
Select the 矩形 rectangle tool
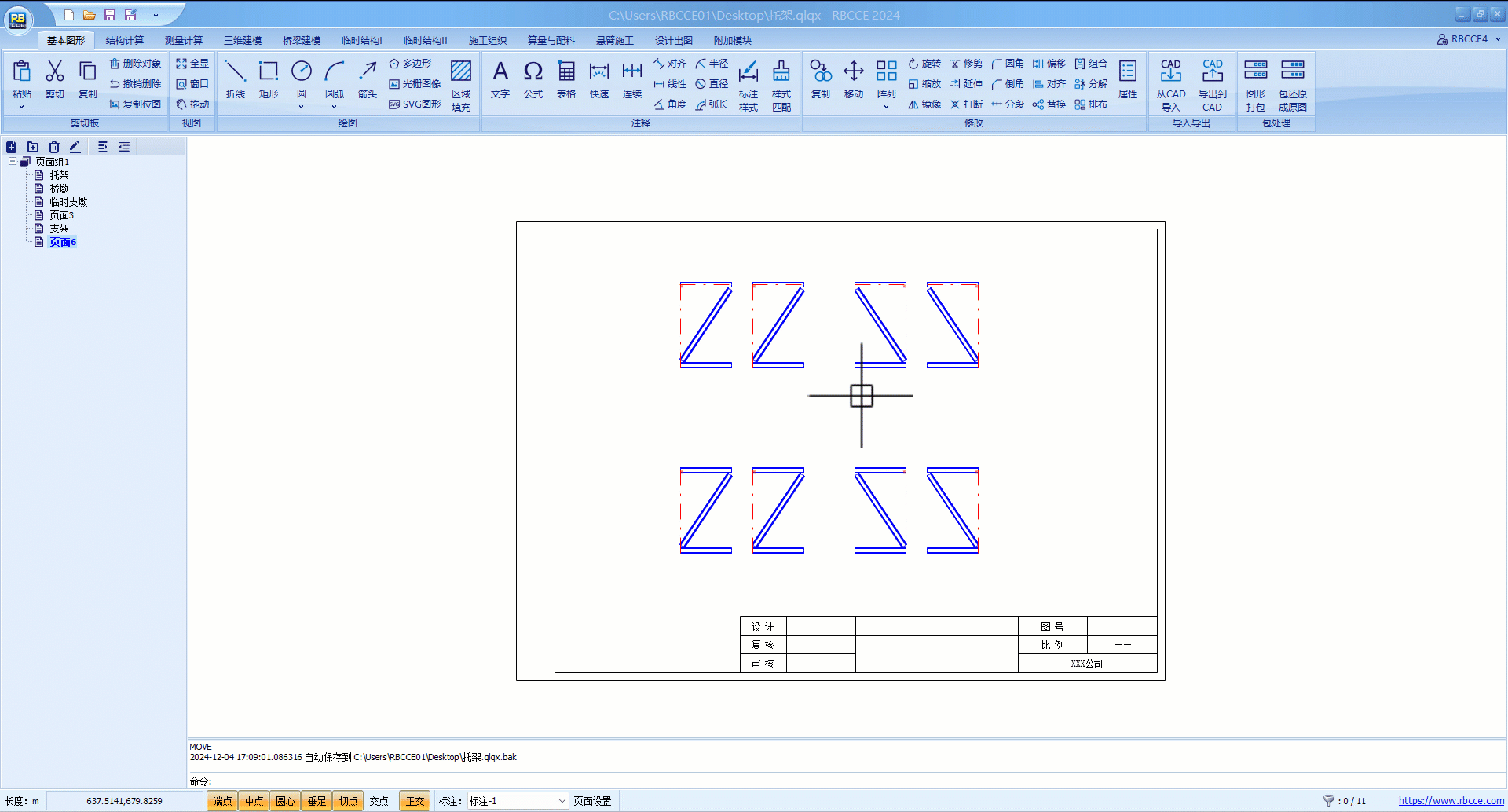(x=269, y=72)
